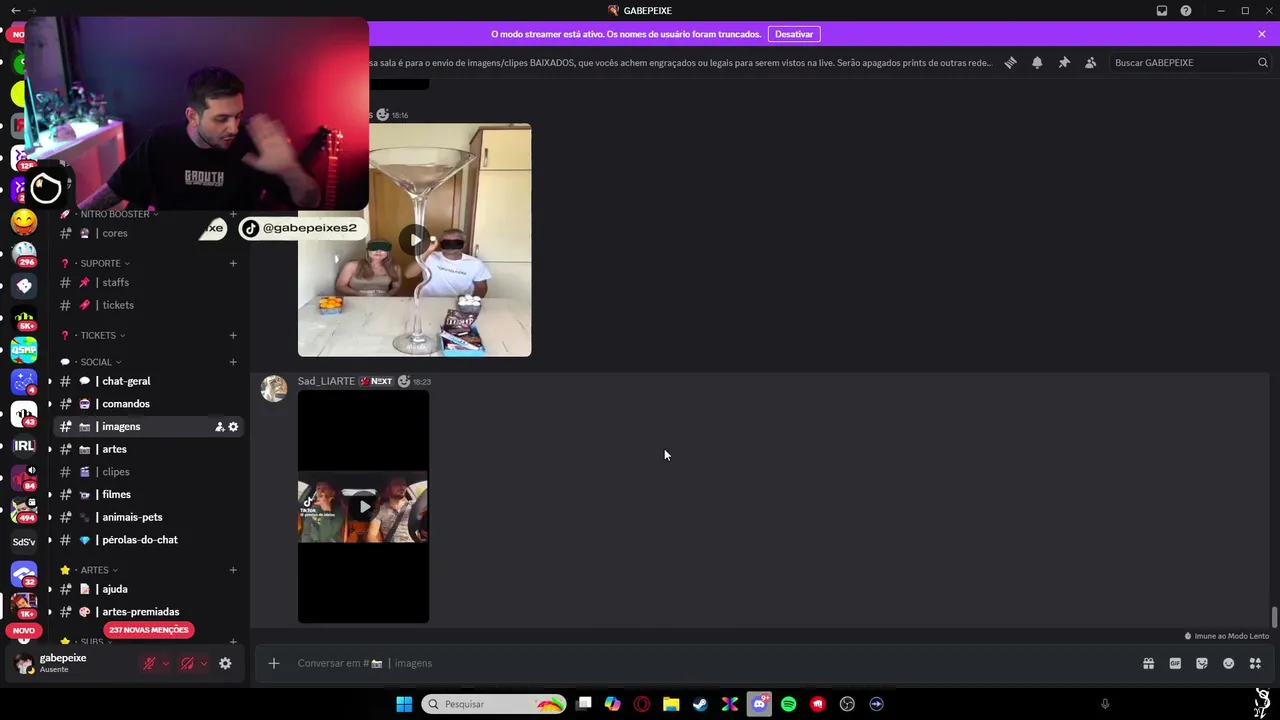1280x720 pixels.
Task: Open the Windows Start menu
Action: pos(404,704)
